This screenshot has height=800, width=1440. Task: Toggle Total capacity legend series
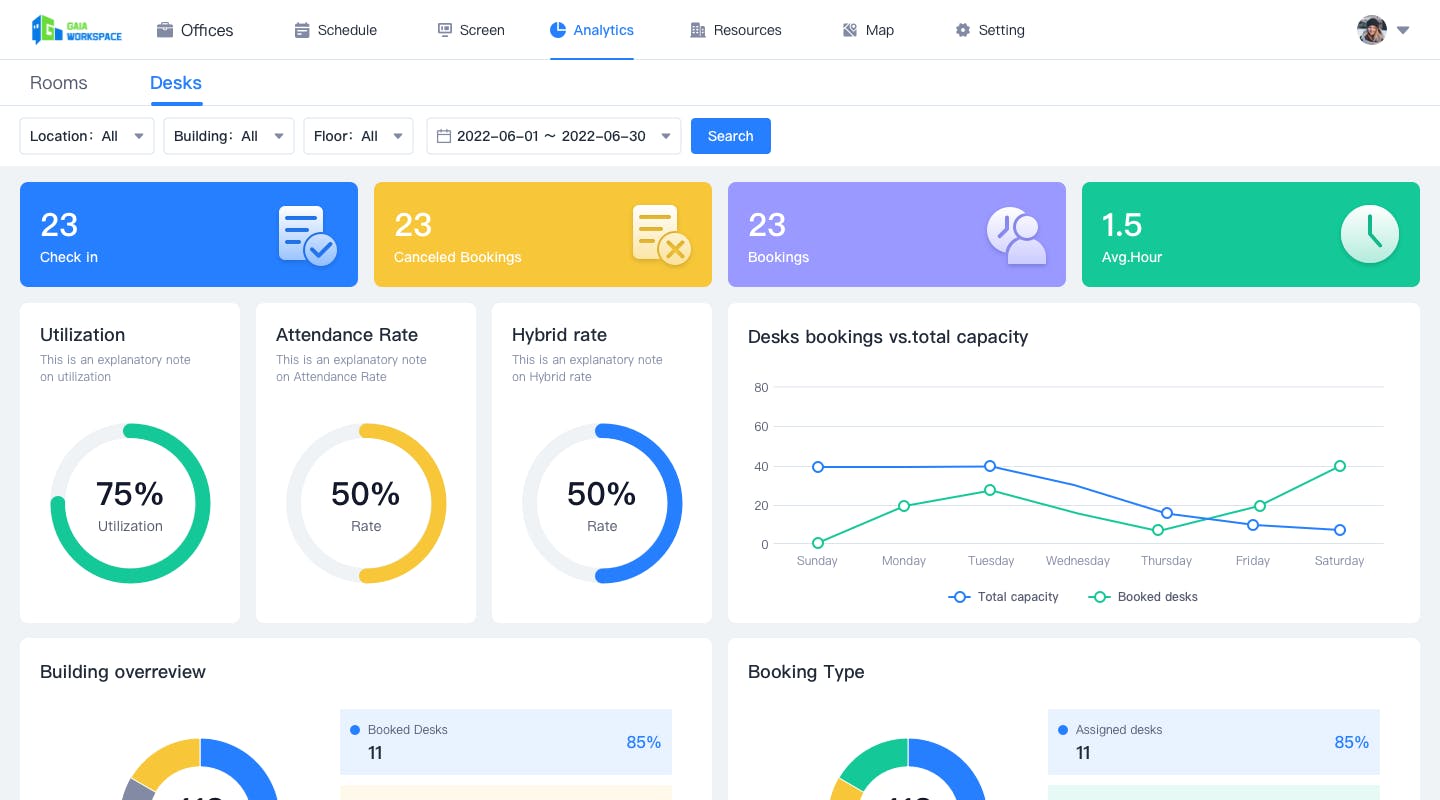(1004, 597)
